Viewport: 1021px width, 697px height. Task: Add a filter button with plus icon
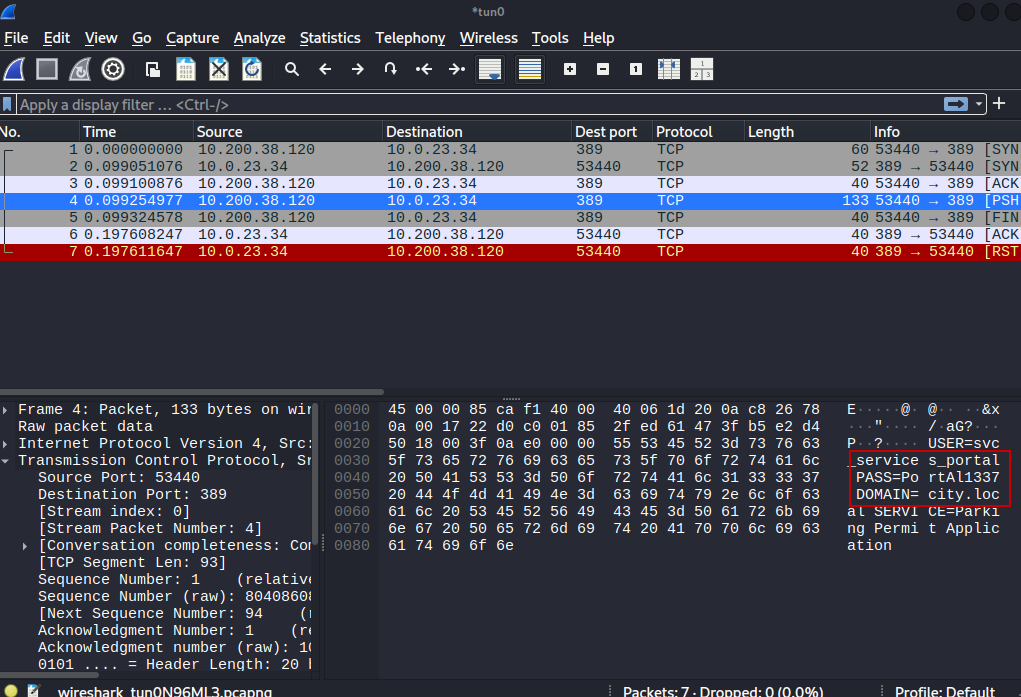pos(999,104)
